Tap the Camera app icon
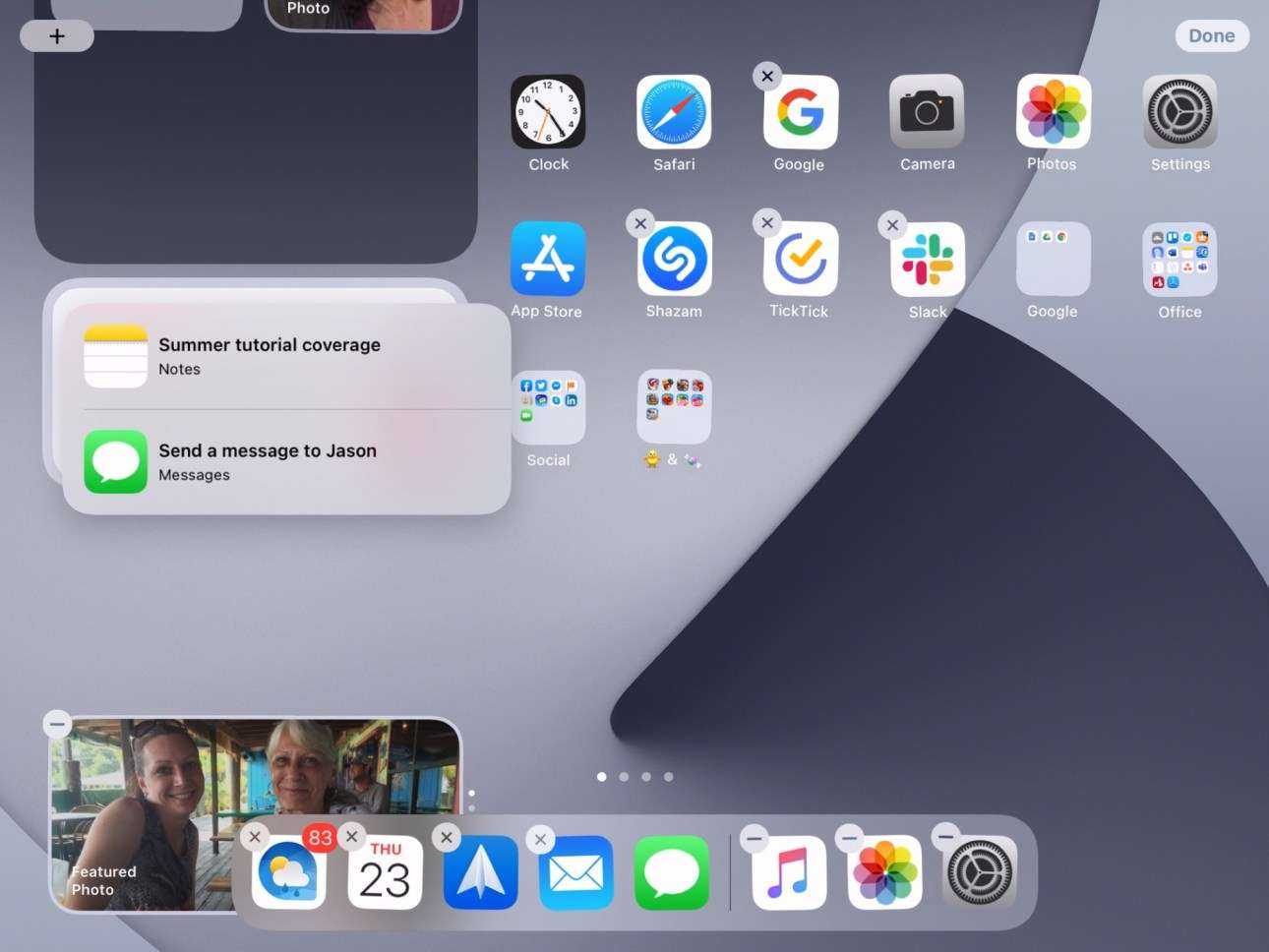 click(927, 112)
